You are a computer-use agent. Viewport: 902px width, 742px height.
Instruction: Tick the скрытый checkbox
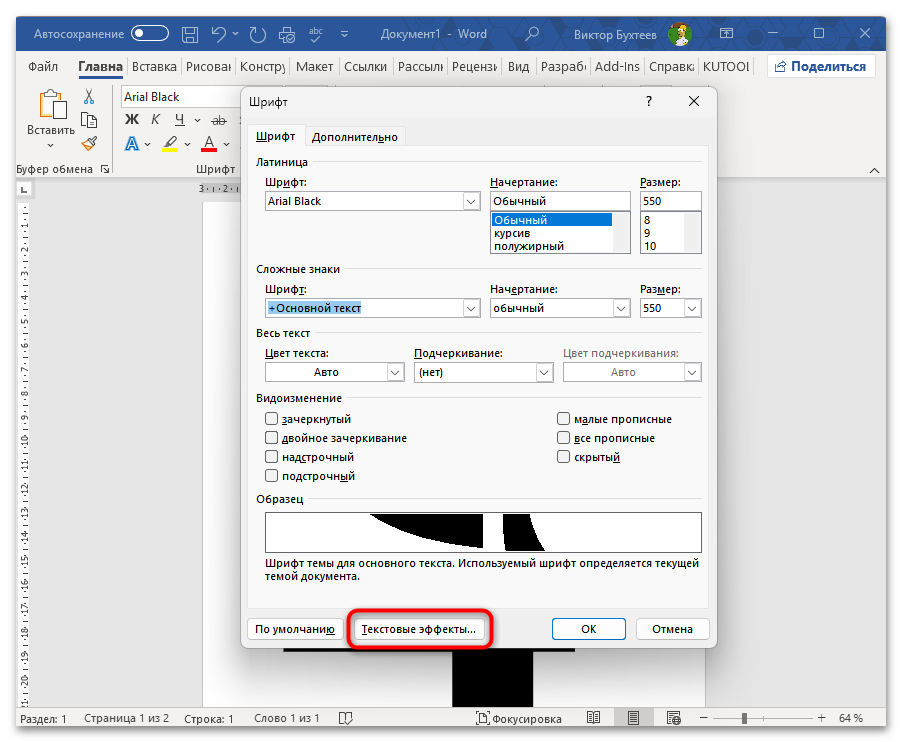pos(564,457)
